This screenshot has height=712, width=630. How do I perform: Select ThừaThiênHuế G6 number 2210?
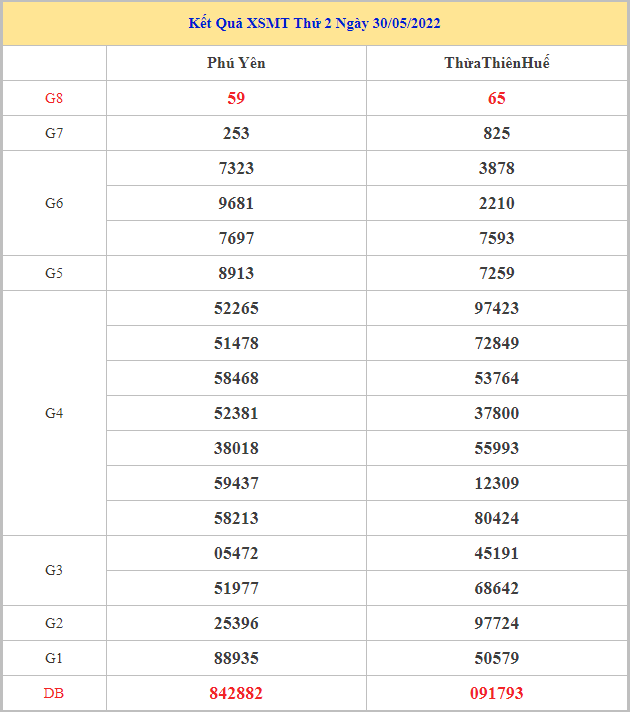coord(497,203)
